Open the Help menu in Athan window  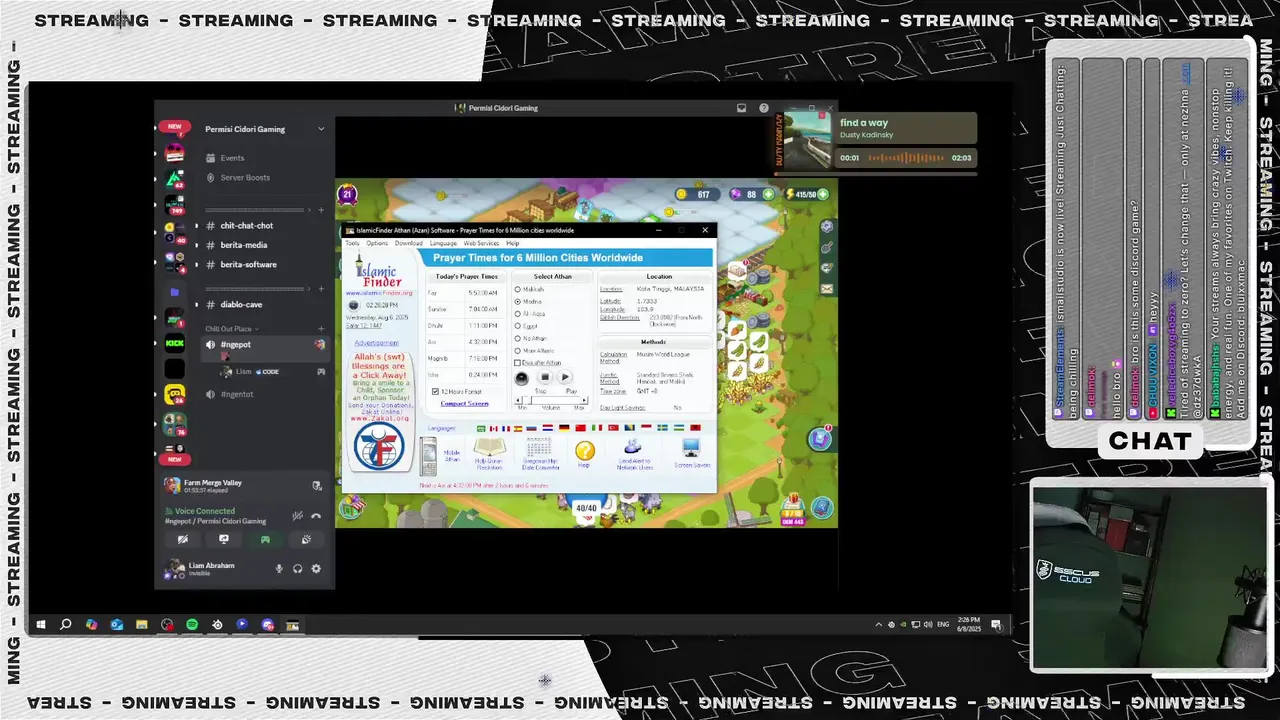pyautogui.click(x=512, y=243)
